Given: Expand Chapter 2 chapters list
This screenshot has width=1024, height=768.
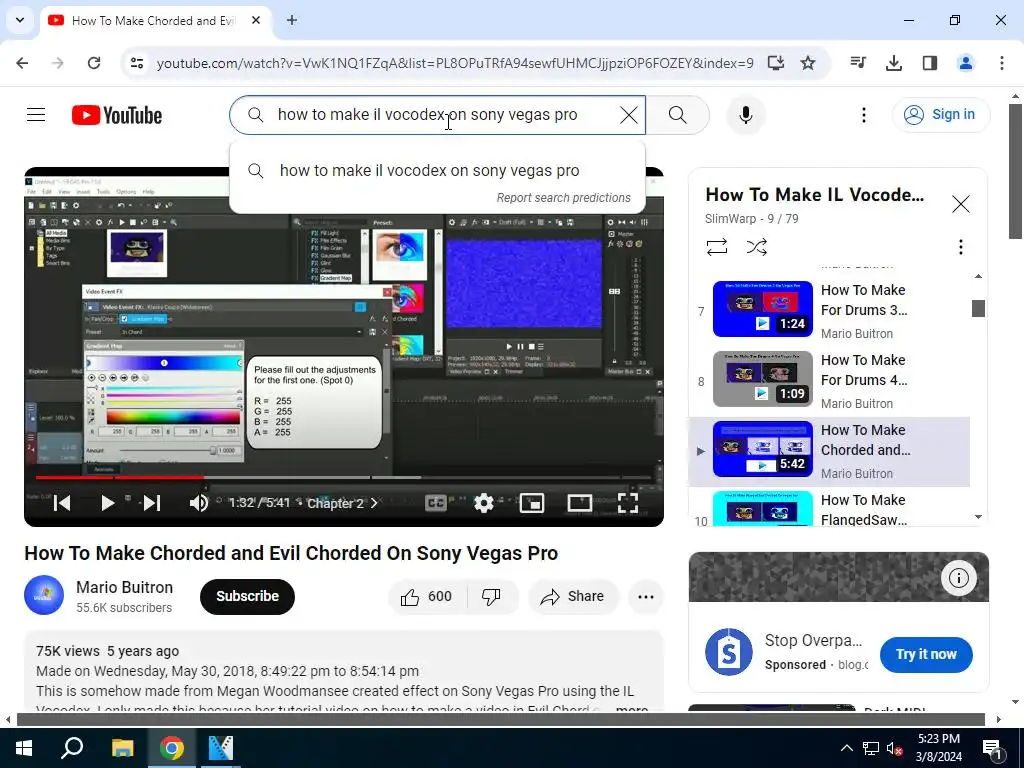Looking at the screenshot, I should click(x=342, y=503).
